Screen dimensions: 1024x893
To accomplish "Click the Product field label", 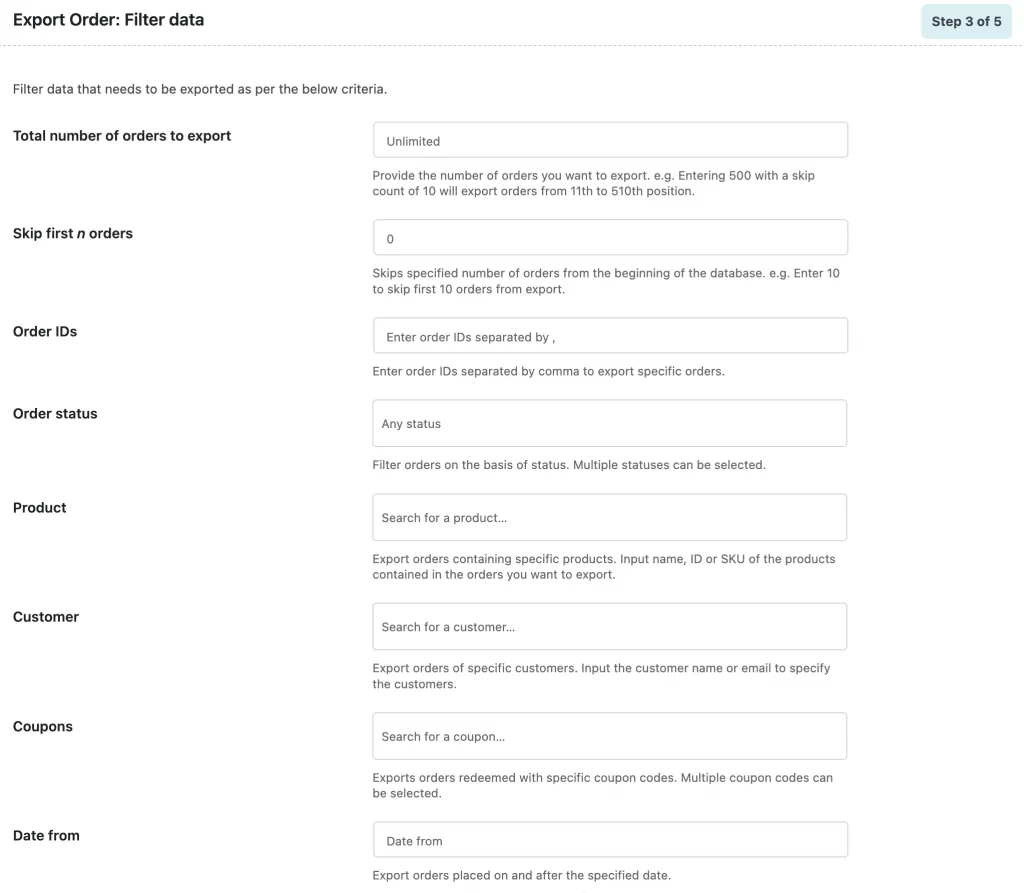I will pyautogui.click(x=40, y=507).
